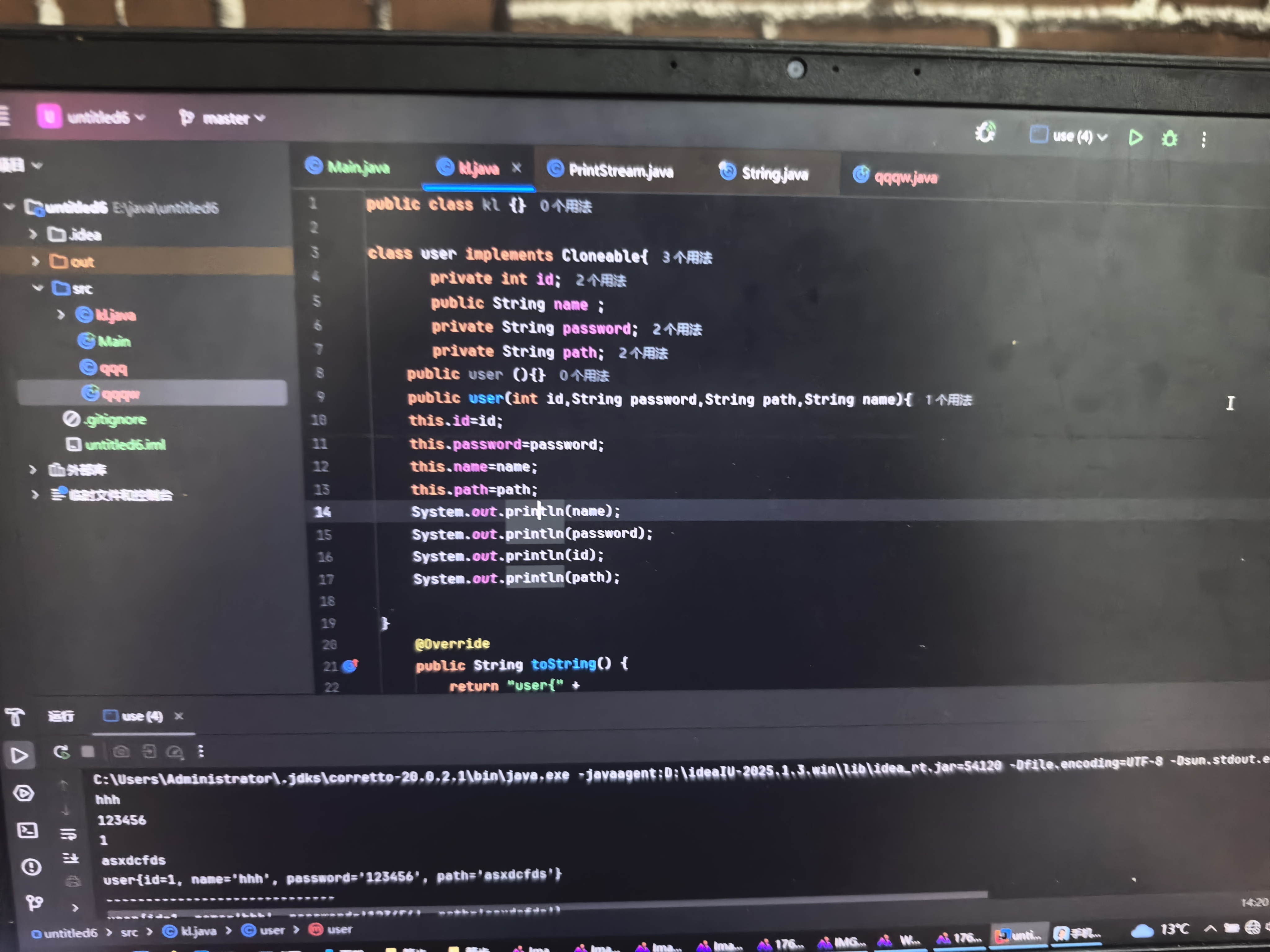This screenshot has height=952, width=1270.
Task: Collapse the src folder
Action: click(38, 288)
